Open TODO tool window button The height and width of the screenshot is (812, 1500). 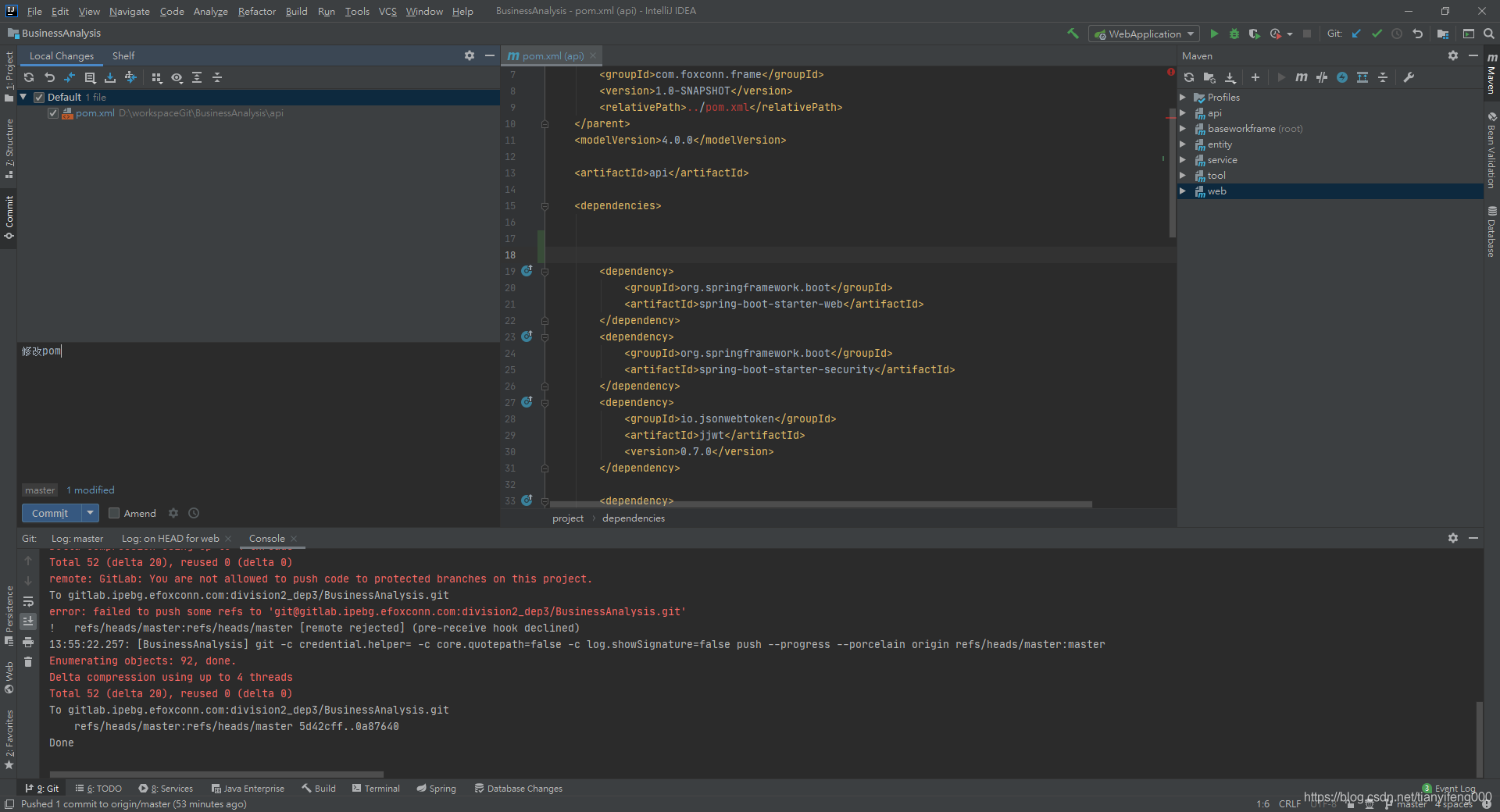click(x=98, y=789)
